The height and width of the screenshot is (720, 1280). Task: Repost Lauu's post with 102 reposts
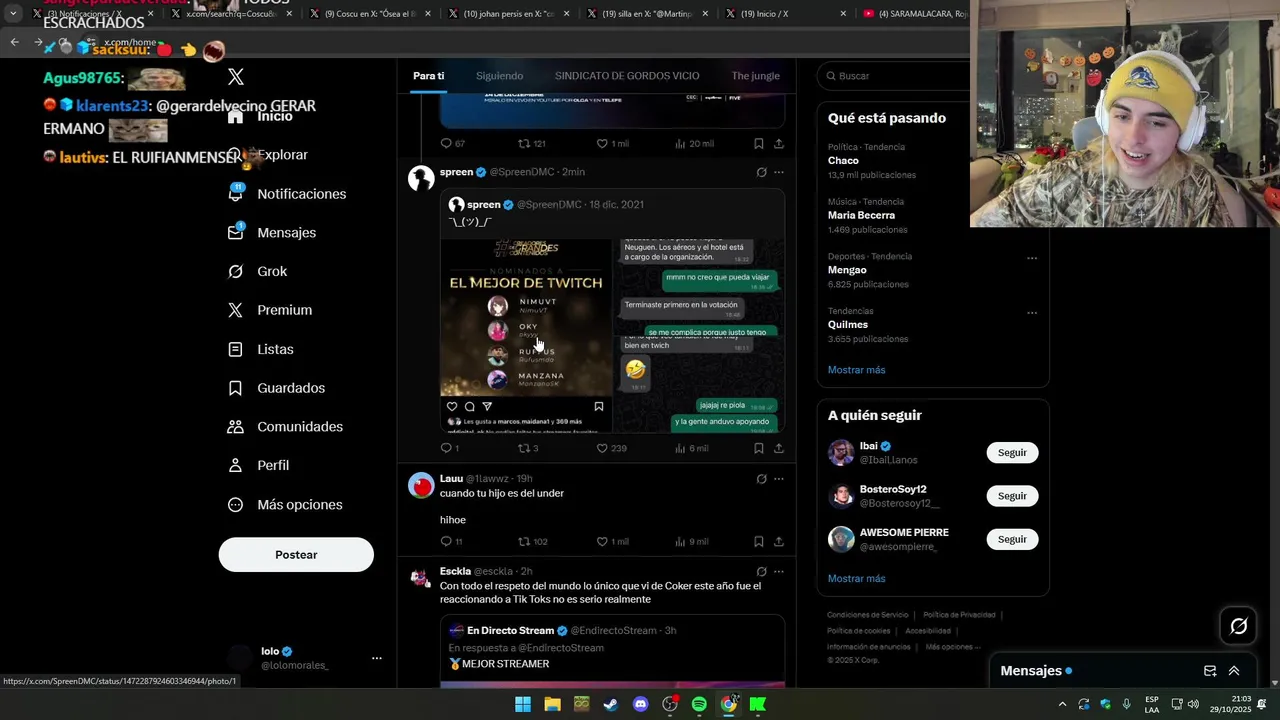coord(532,541)
